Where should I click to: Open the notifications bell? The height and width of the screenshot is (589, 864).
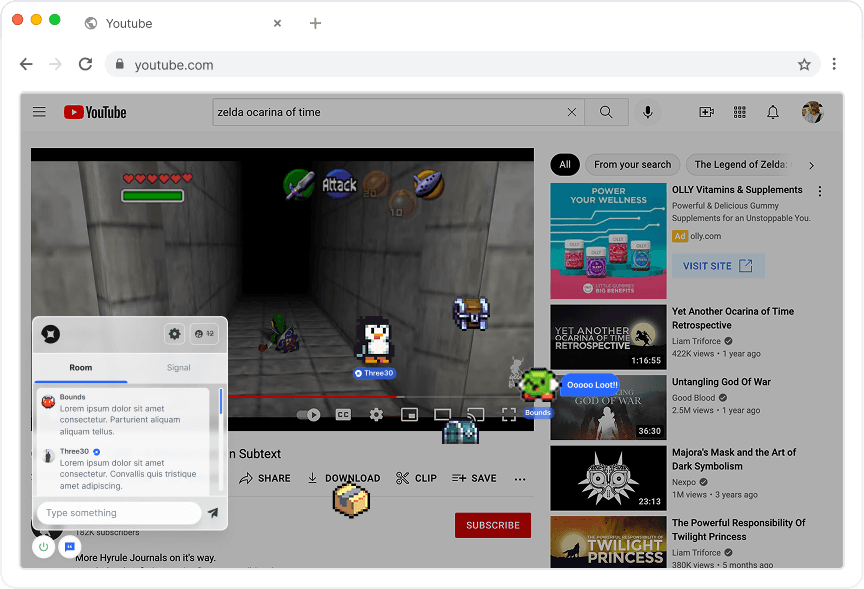point(773,112)
